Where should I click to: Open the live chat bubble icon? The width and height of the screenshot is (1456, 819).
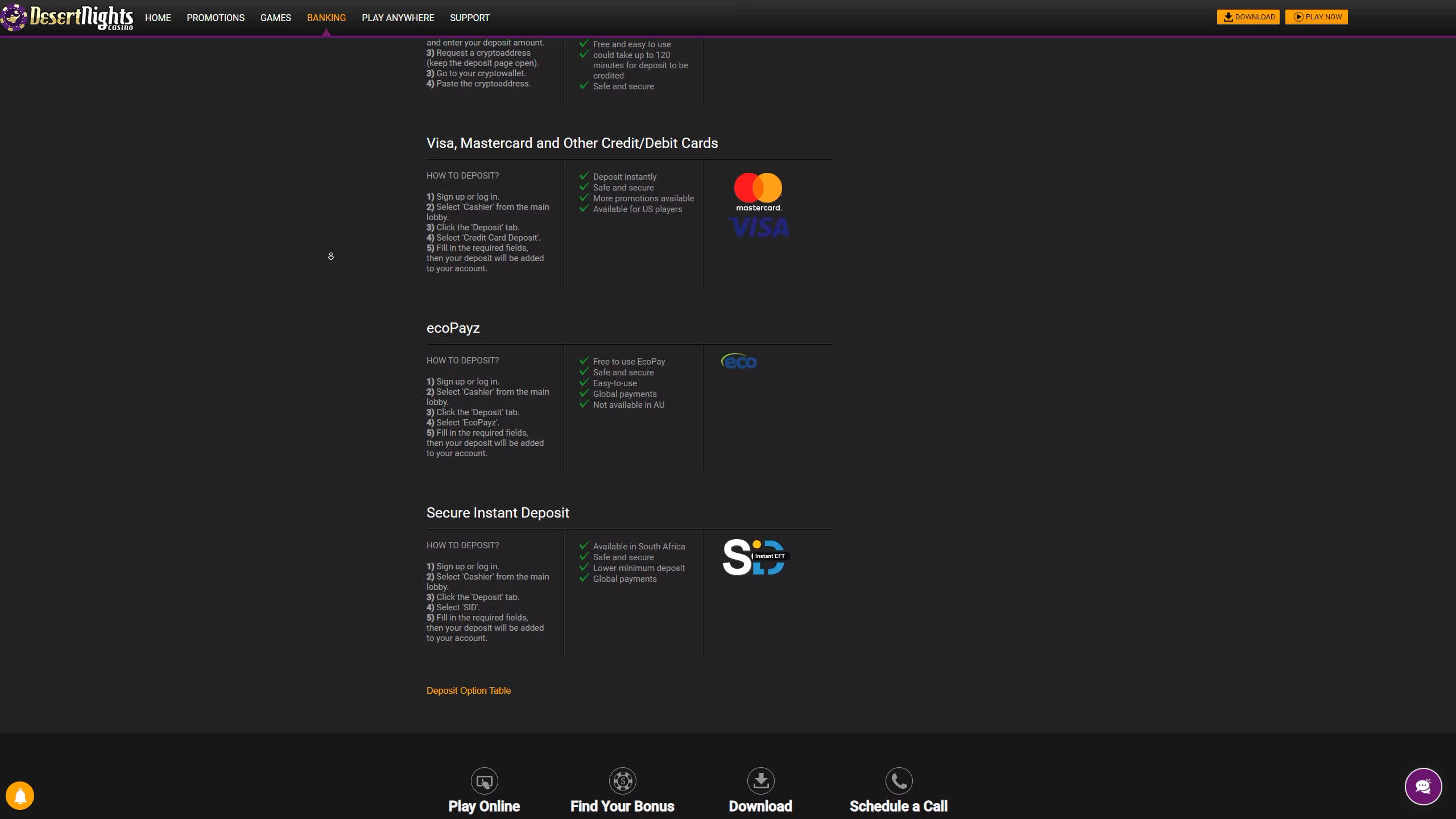click(1423, 787)
